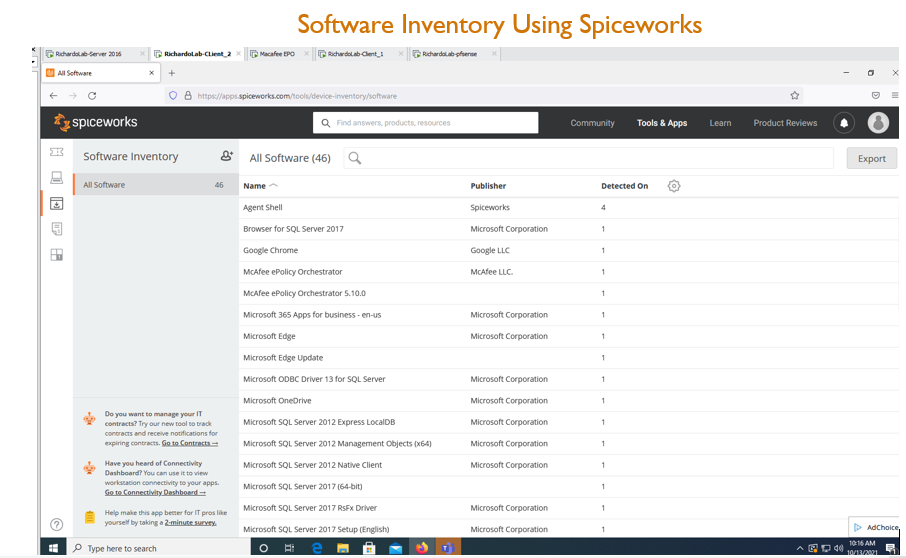
Task: Open the Learn menu
Action: click(720, 123)
